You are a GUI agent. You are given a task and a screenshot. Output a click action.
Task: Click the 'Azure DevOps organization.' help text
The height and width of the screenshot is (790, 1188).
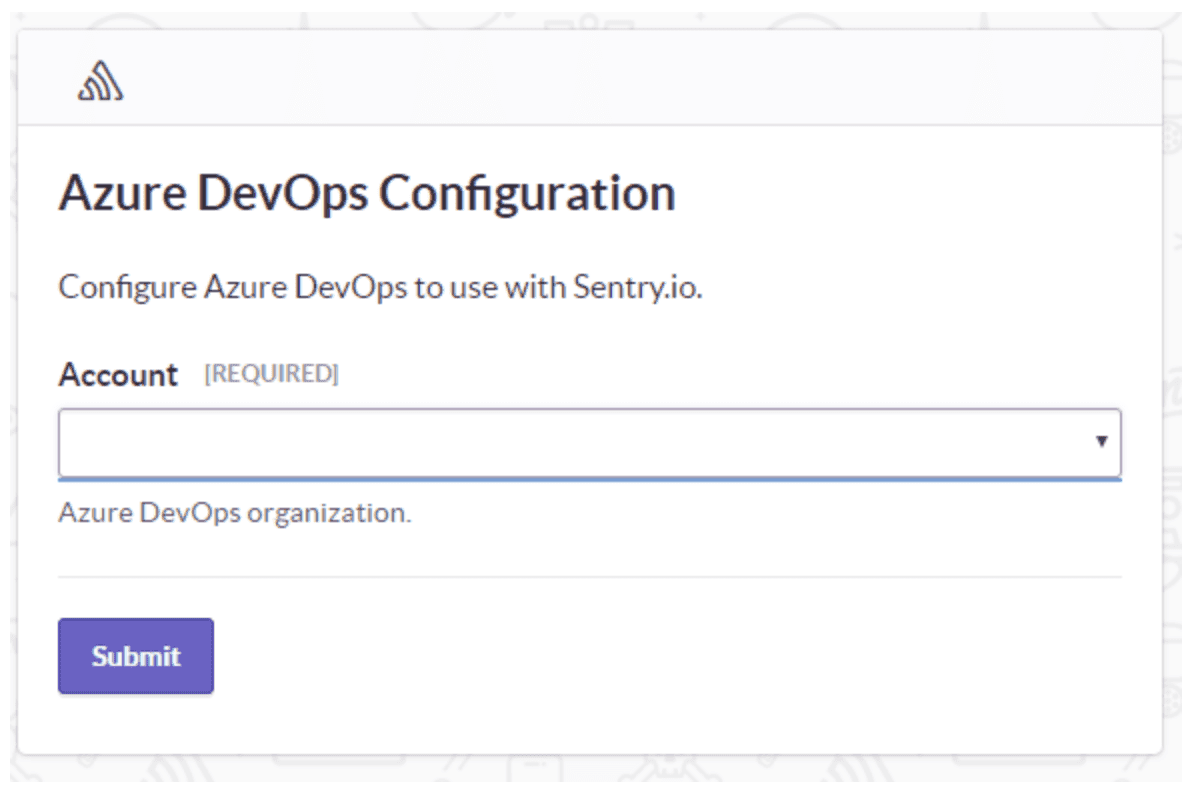[x=235, y=513]
